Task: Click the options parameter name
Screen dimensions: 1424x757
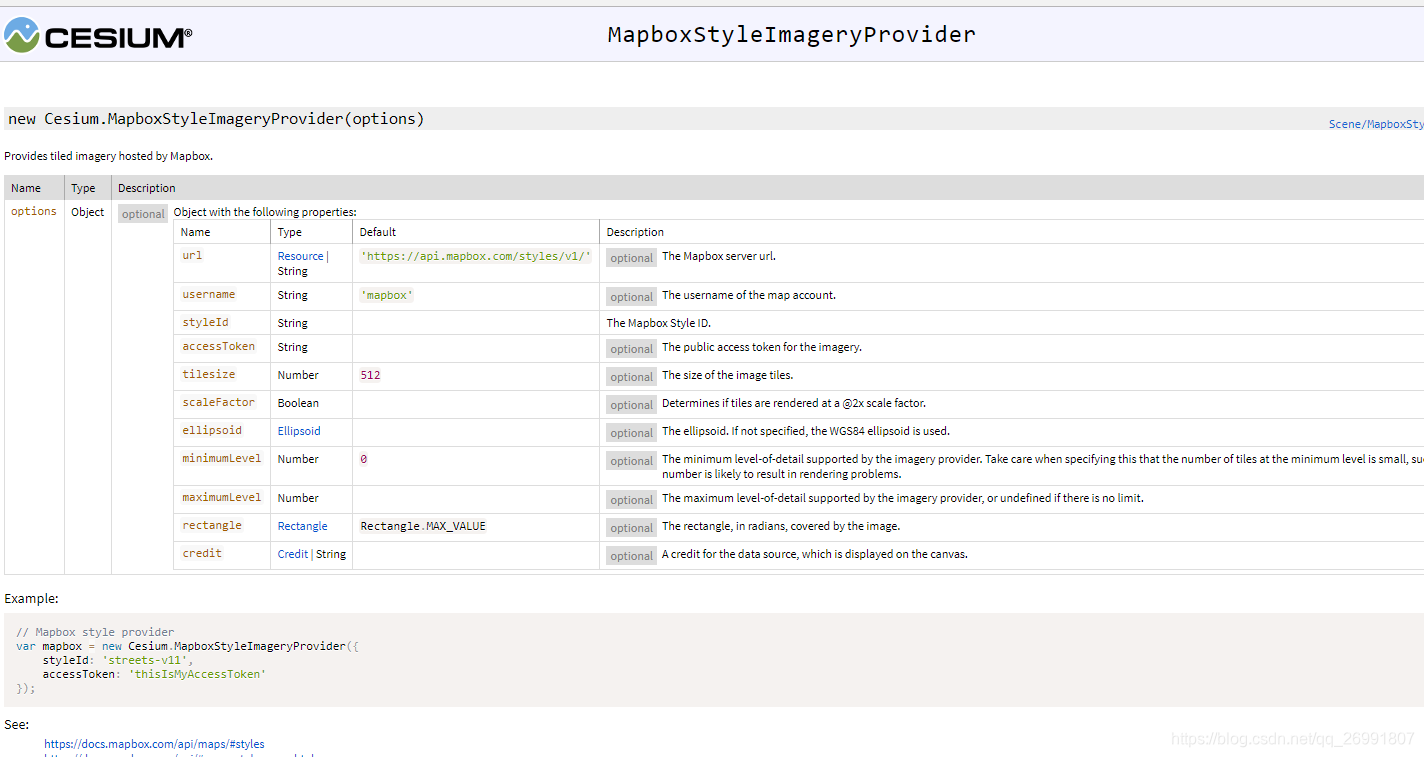Action: click(x=34, y=212)
